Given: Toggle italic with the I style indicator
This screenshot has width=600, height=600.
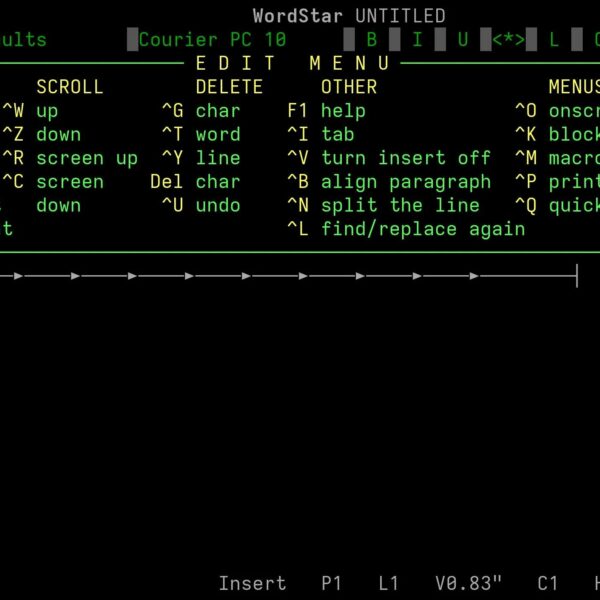Looking at the screenshot, I should pos(417,39).
